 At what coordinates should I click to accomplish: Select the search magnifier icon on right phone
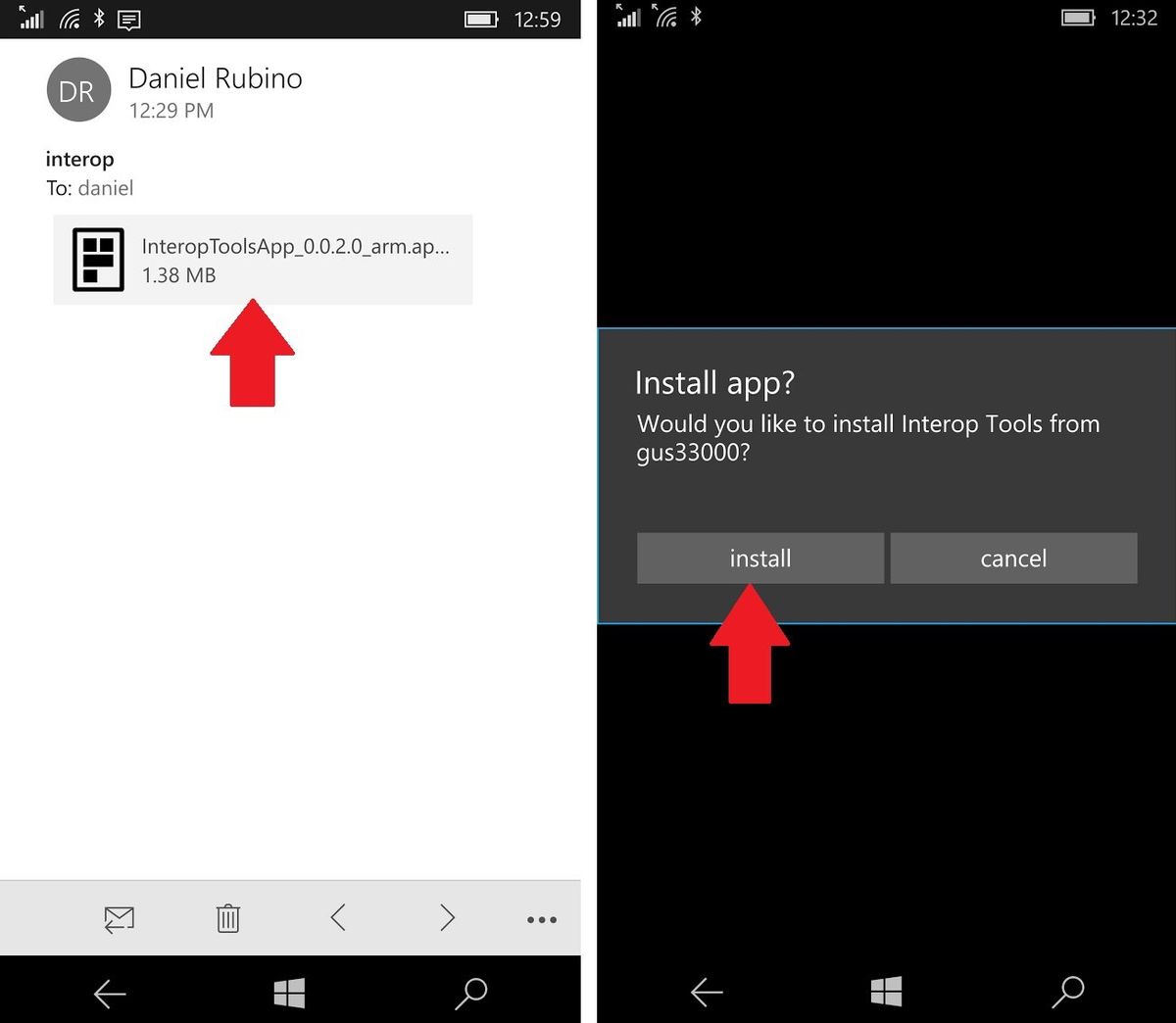(1068, 993)
